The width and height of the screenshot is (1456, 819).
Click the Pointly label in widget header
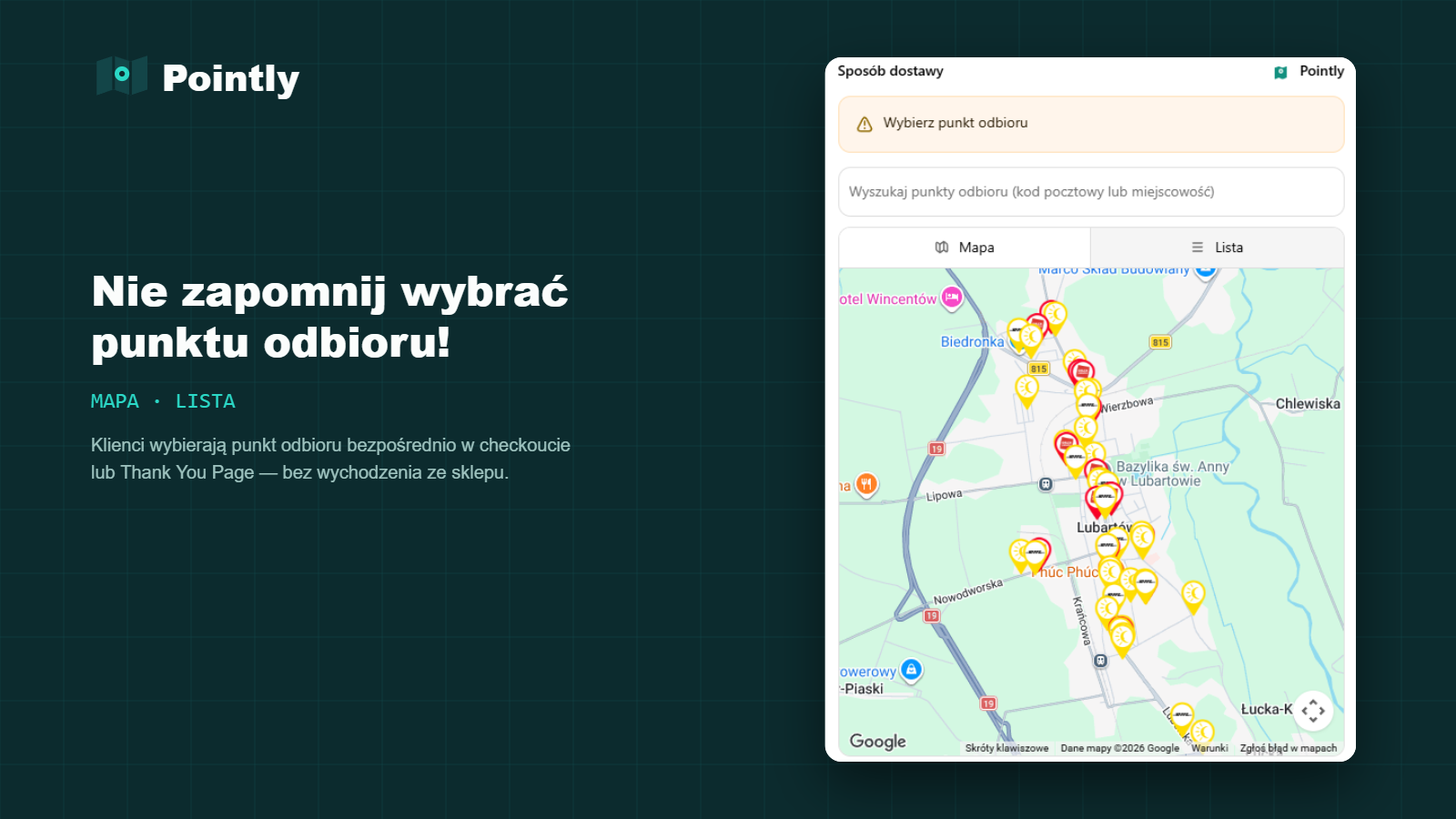(x=1321, y=71)
